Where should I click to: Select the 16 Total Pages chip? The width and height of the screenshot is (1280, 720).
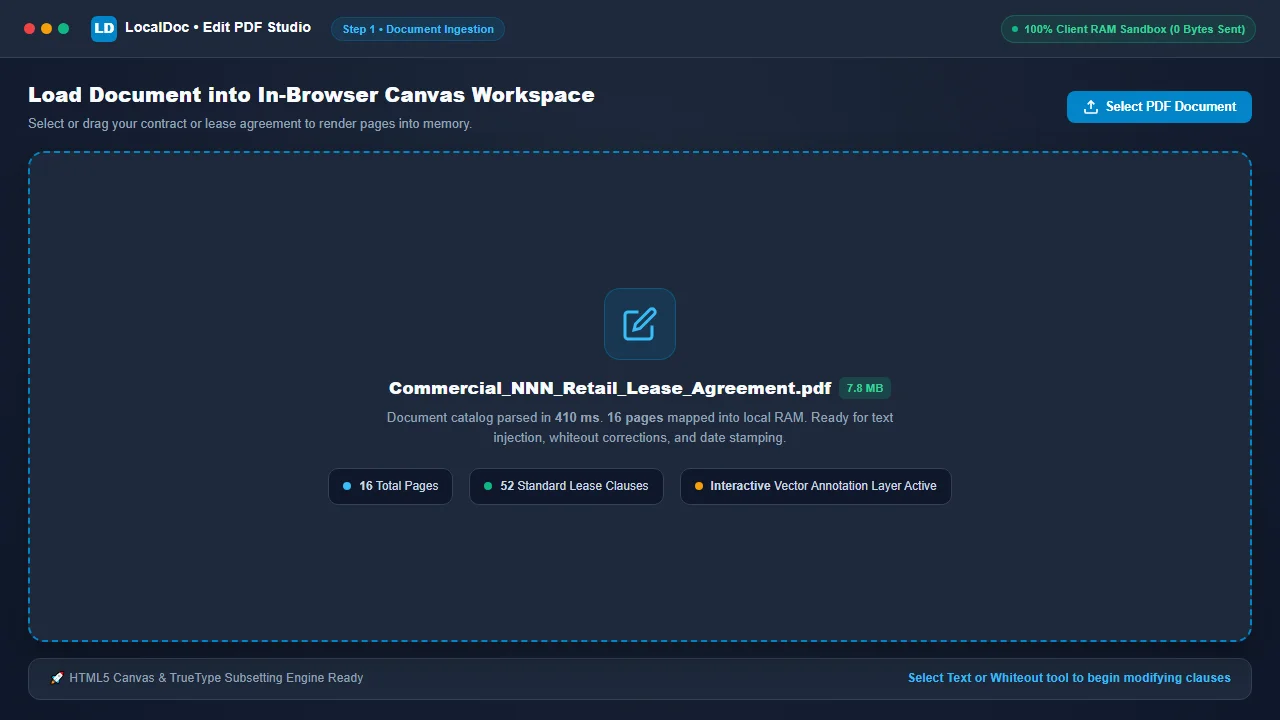pyautogui.click(x=390, y=486)
